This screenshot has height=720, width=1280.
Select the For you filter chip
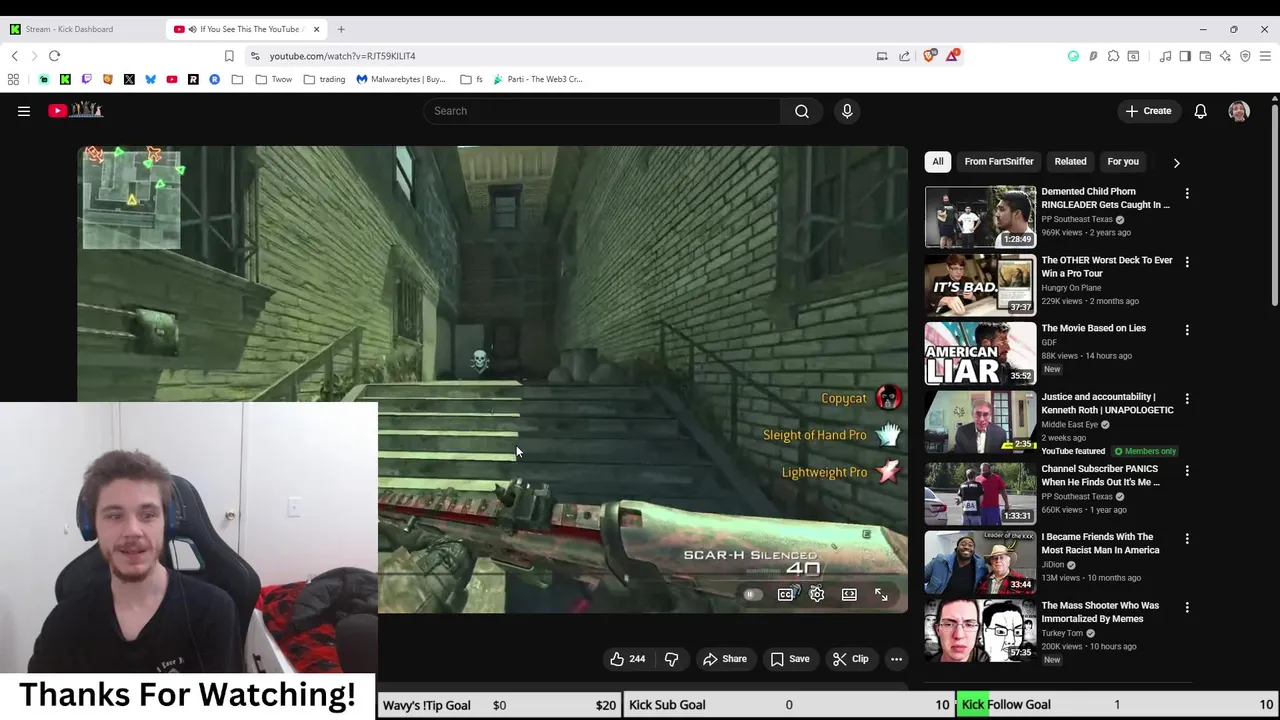1123,161
